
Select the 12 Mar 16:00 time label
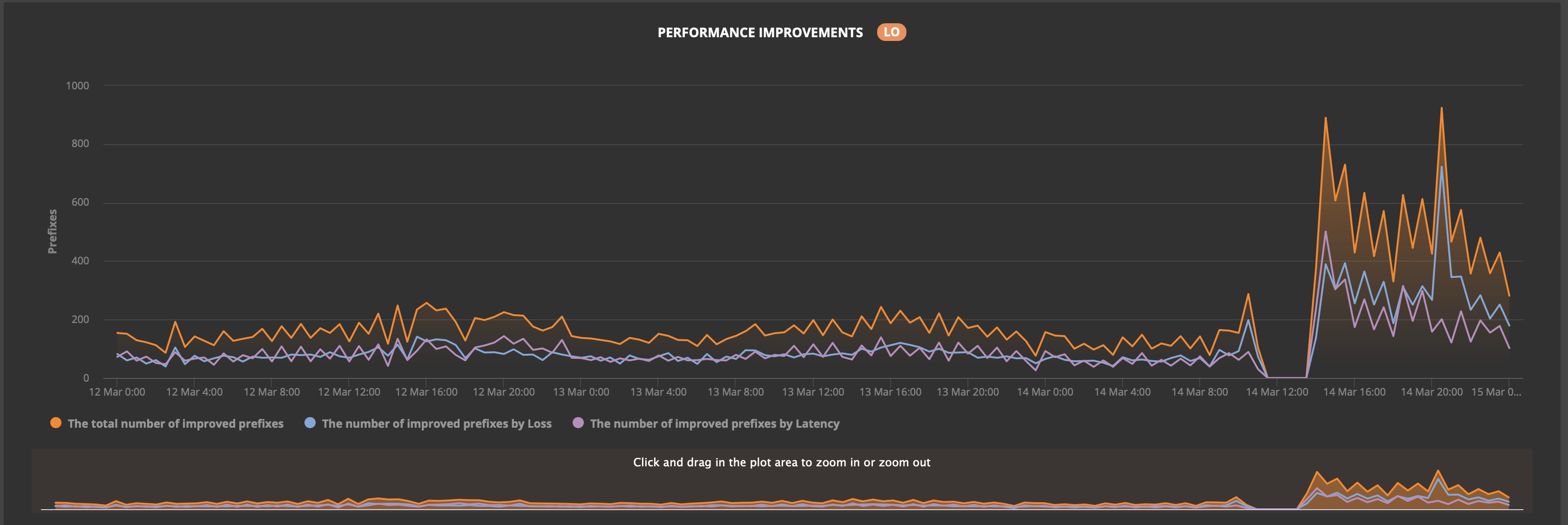click(426, 392)
